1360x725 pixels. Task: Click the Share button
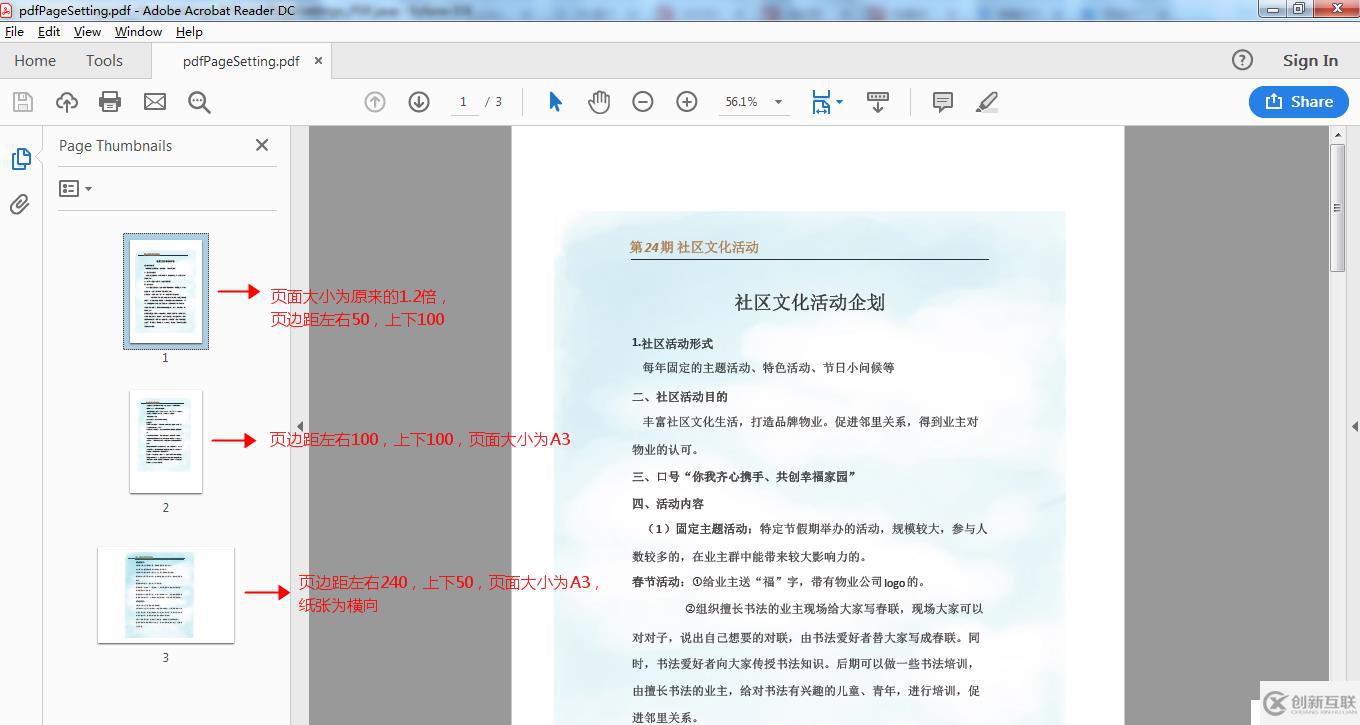click(1299, 101)
